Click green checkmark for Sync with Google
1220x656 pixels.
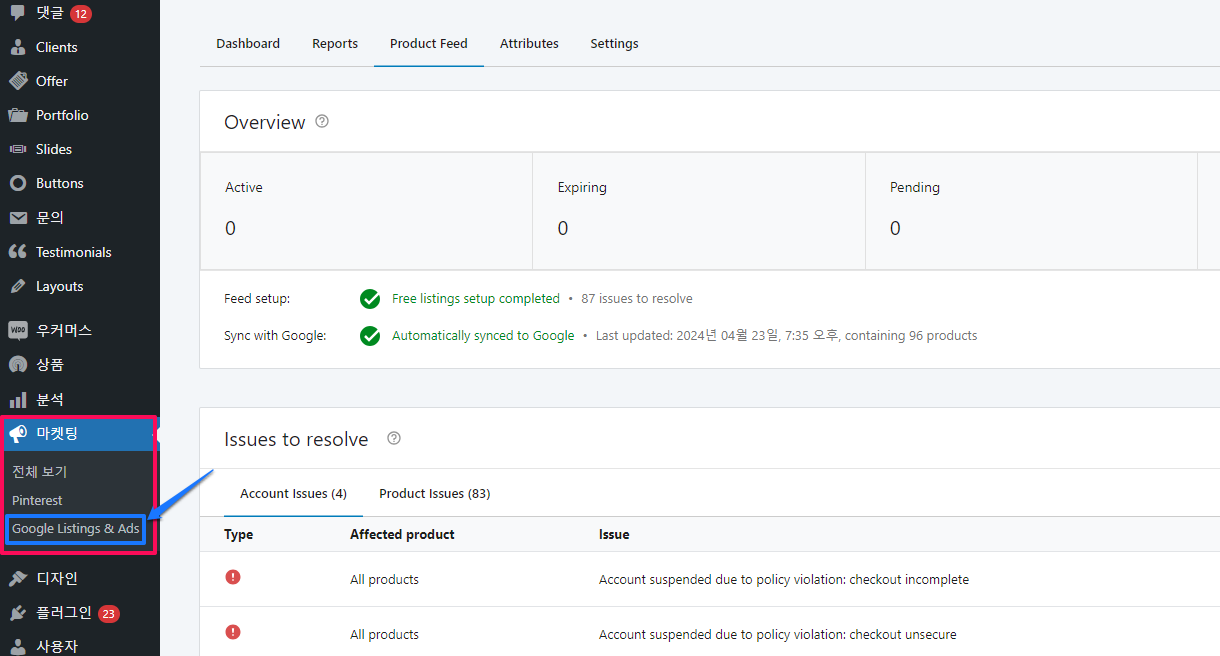click(370, 336)
